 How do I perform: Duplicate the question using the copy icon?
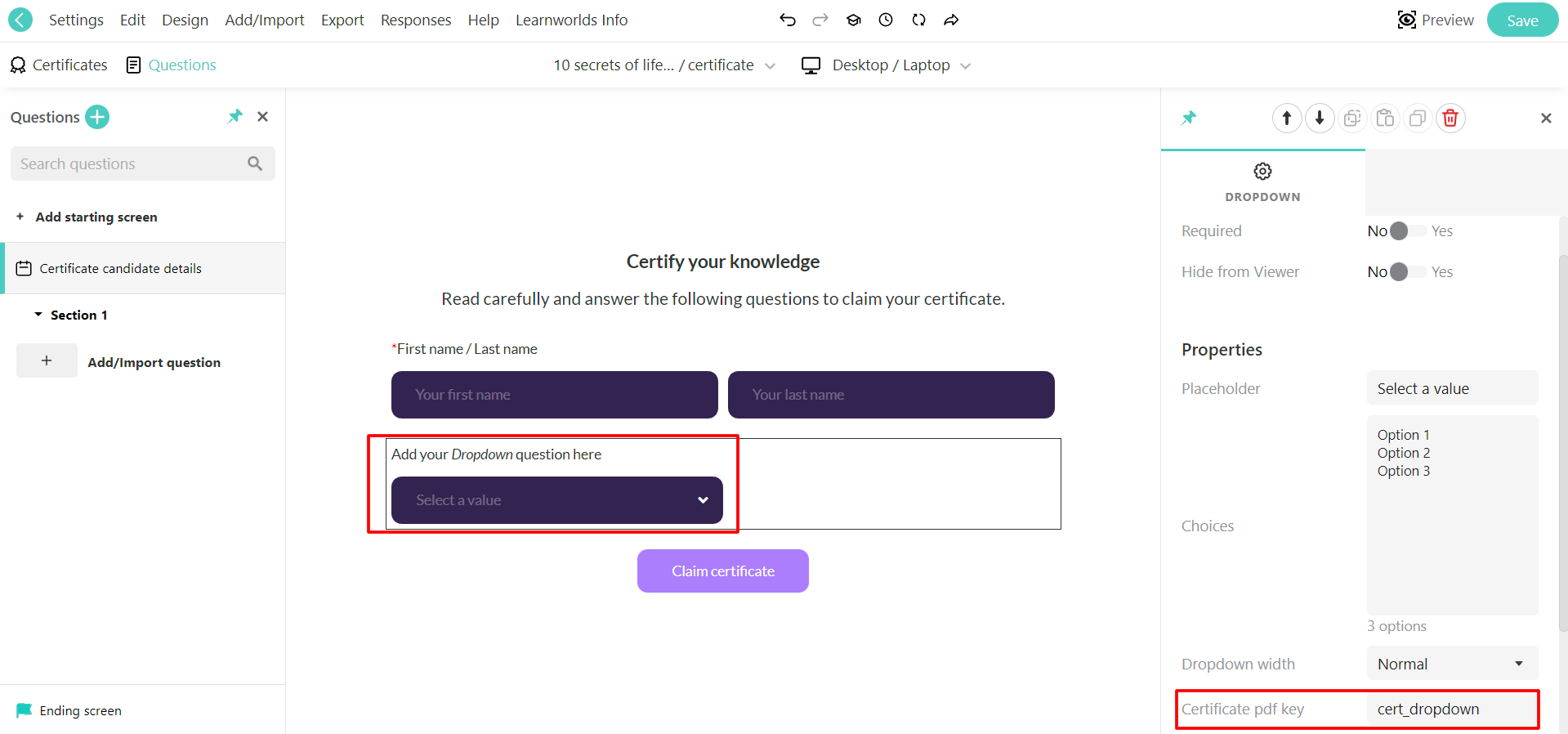pos(1417,118)
